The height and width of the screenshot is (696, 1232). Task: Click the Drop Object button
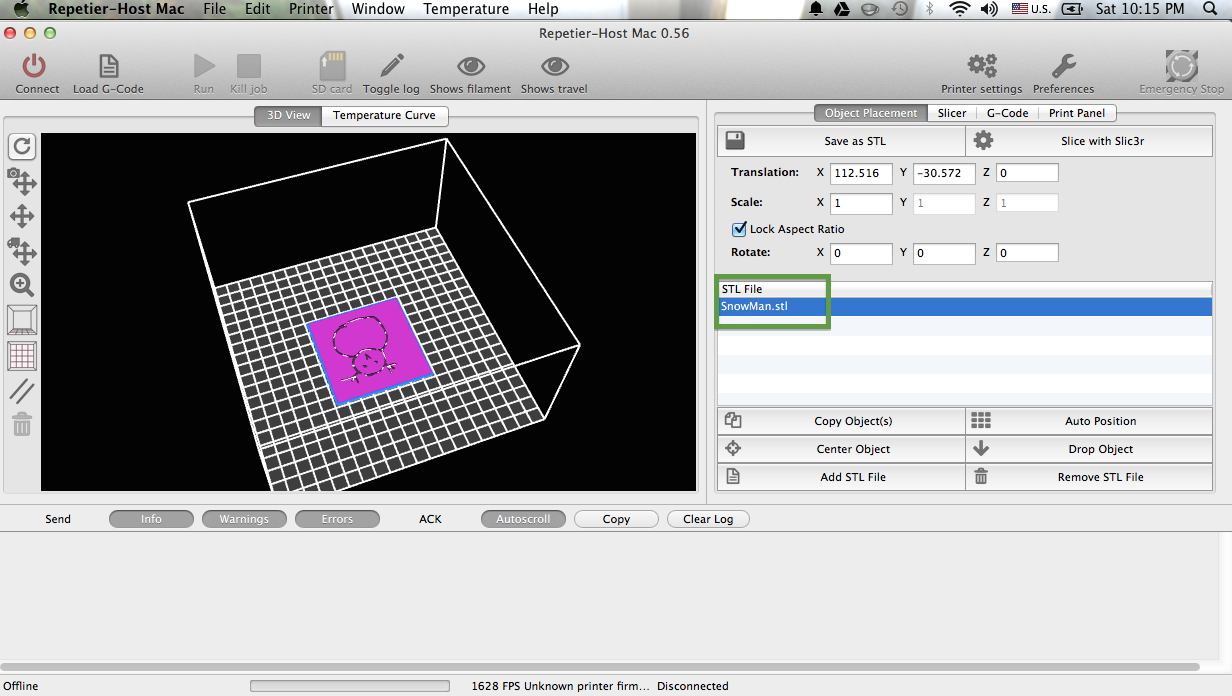click(1089, 449)
